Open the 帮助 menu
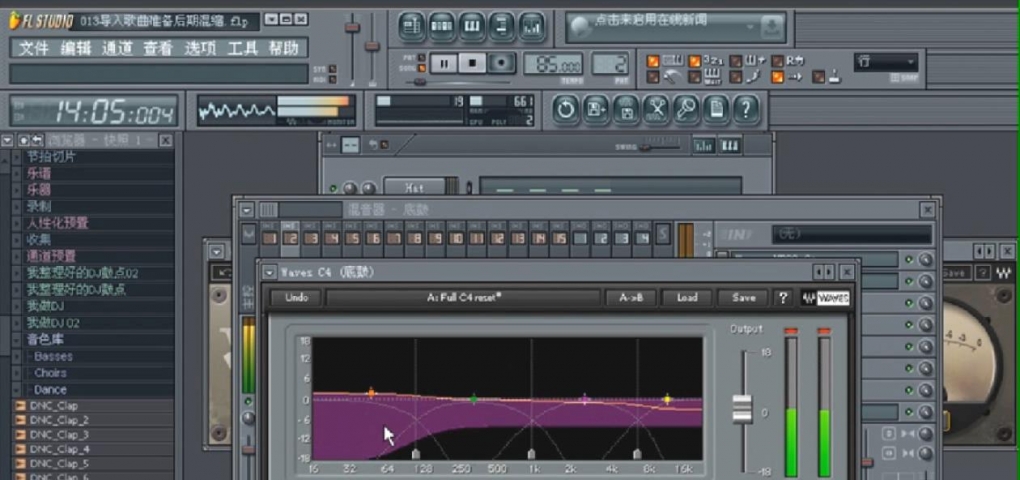 click(284, 48)
